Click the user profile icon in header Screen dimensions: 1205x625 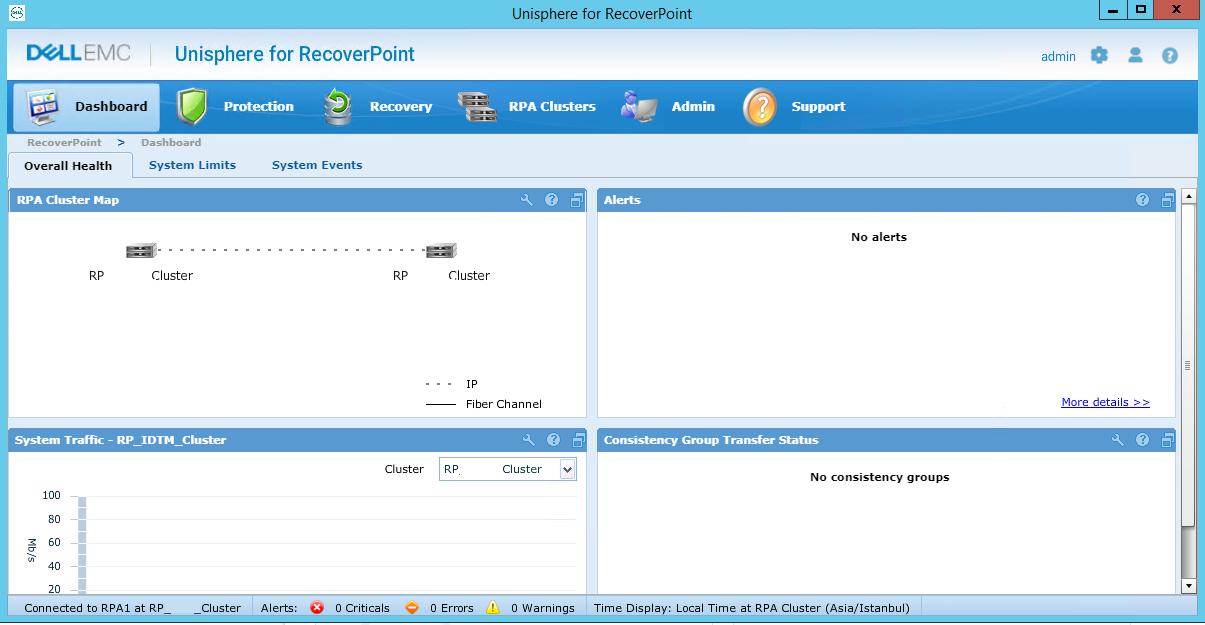(x=1135, y=55)
